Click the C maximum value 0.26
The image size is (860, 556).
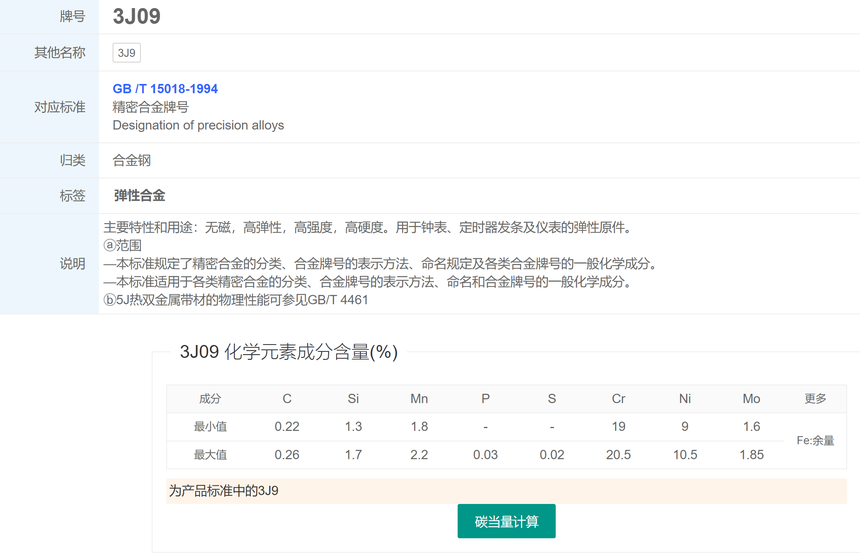tap(287, 455)
